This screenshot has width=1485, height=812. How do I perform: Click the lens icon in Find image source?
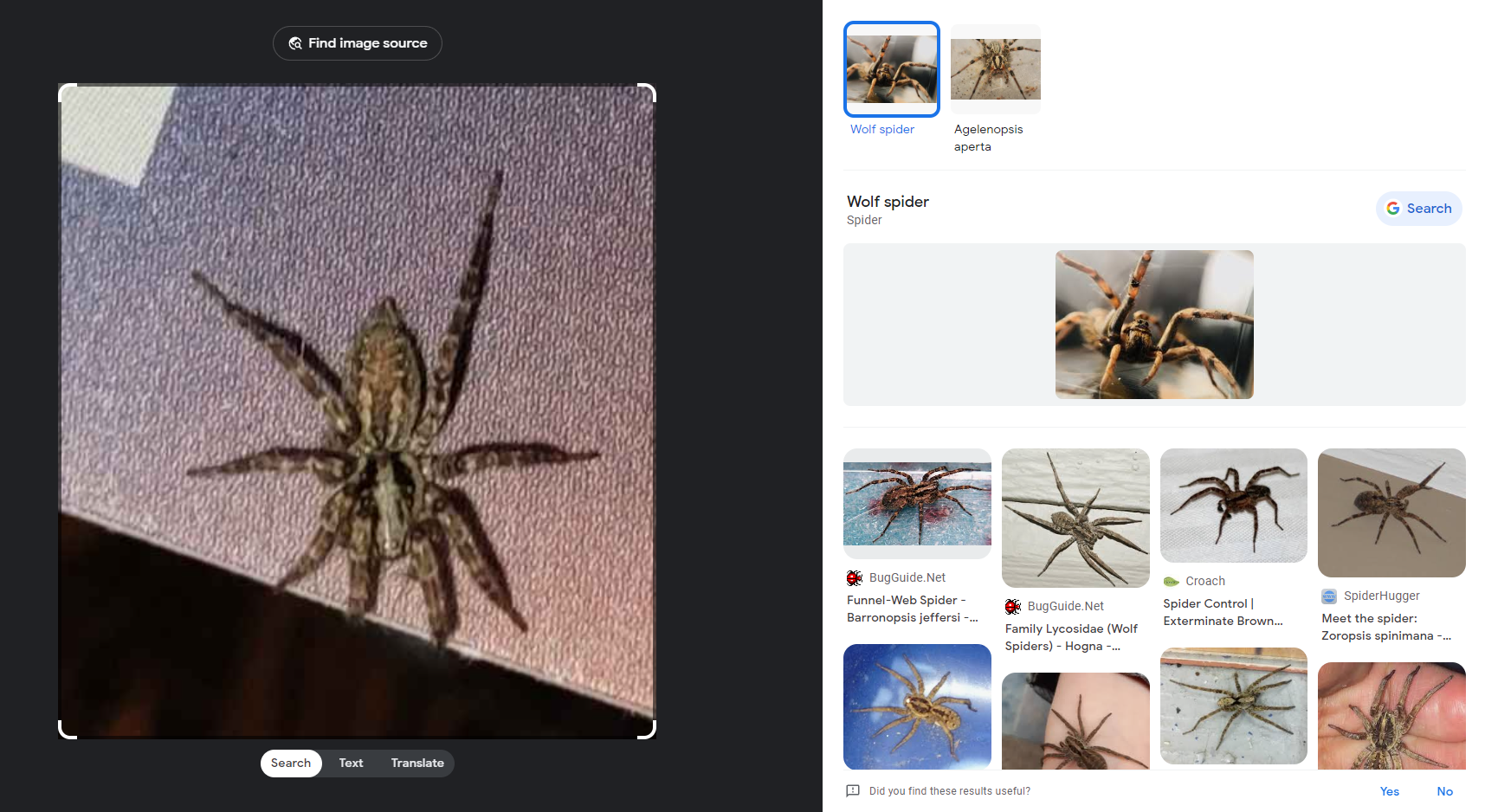click(x=295, y=43)
